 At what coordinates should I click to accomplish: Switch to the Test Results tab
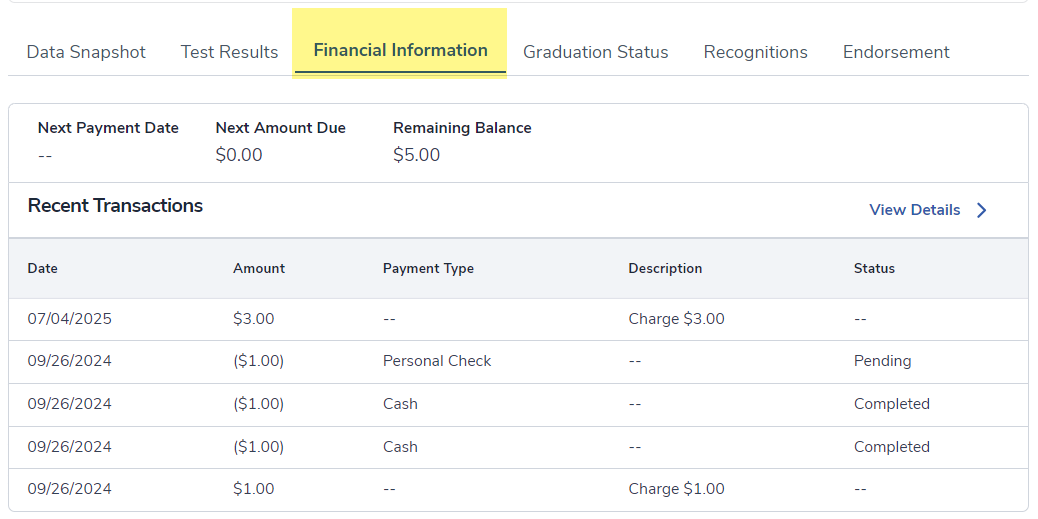tap(229, 52)
